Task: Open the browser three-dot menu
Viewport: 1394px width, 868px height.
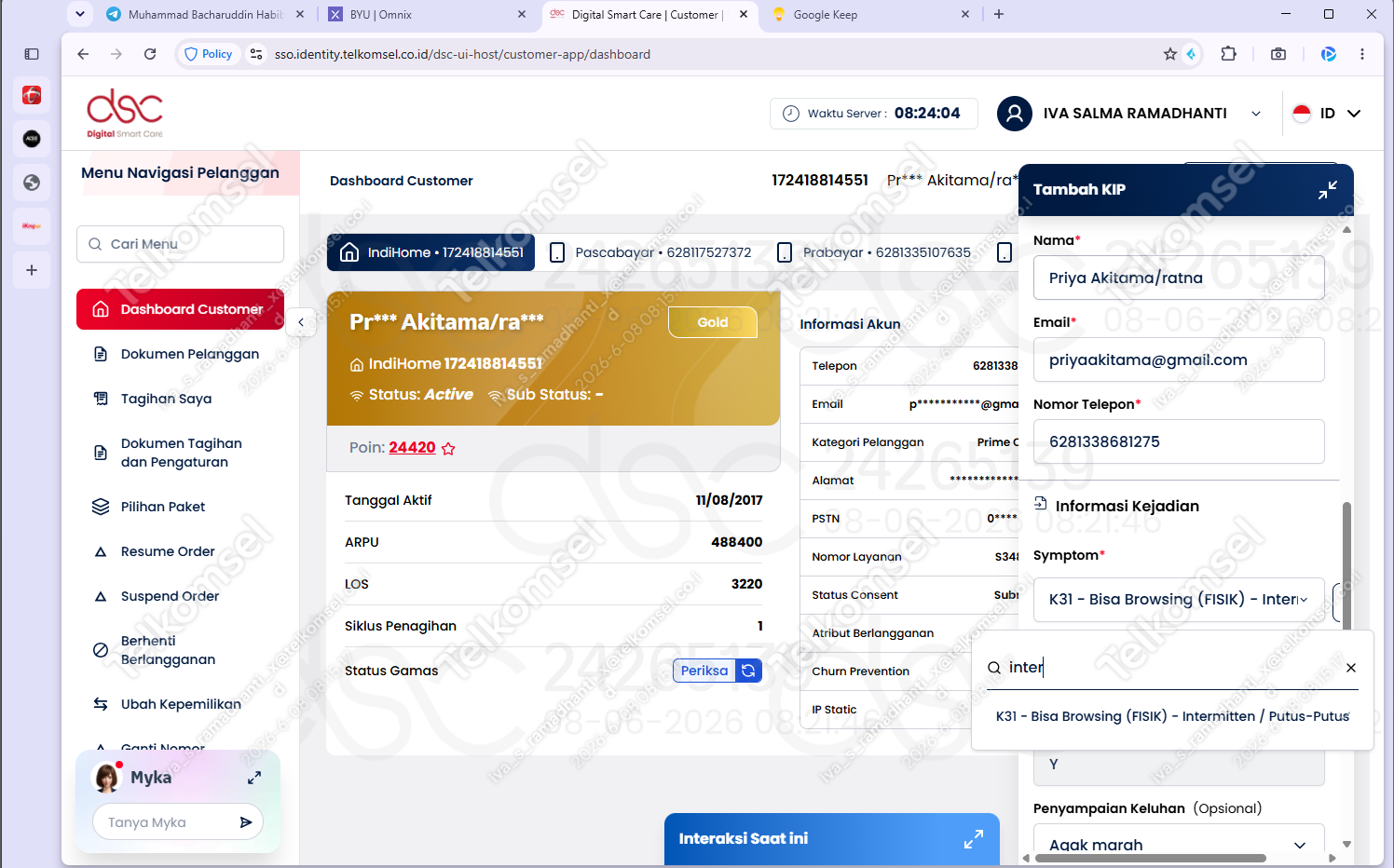Action: [1362, 54]
